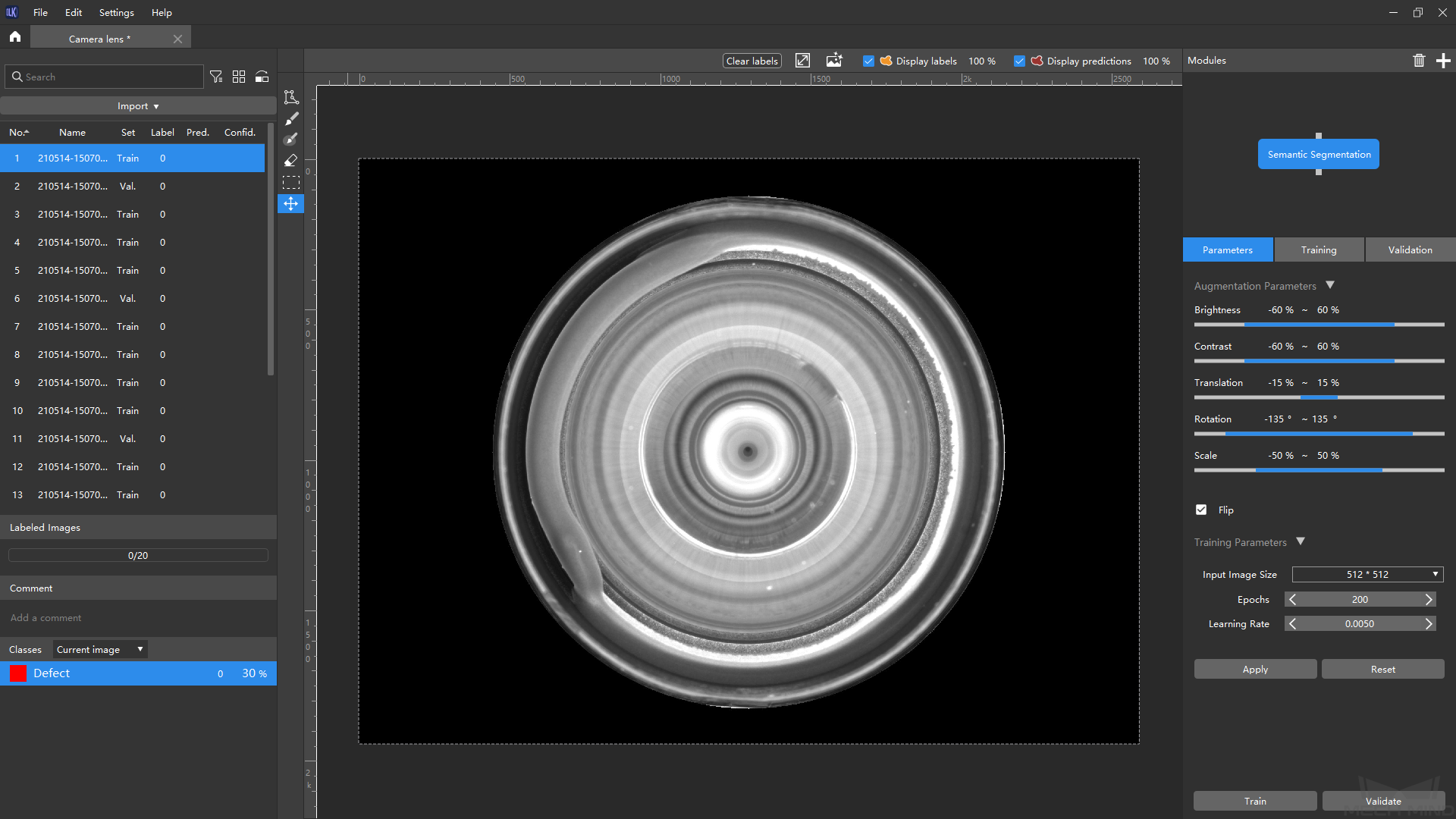Open the Settings menu
Image resolution: width=1456 pixels, height=819 pixels.
tap(116, 12)
